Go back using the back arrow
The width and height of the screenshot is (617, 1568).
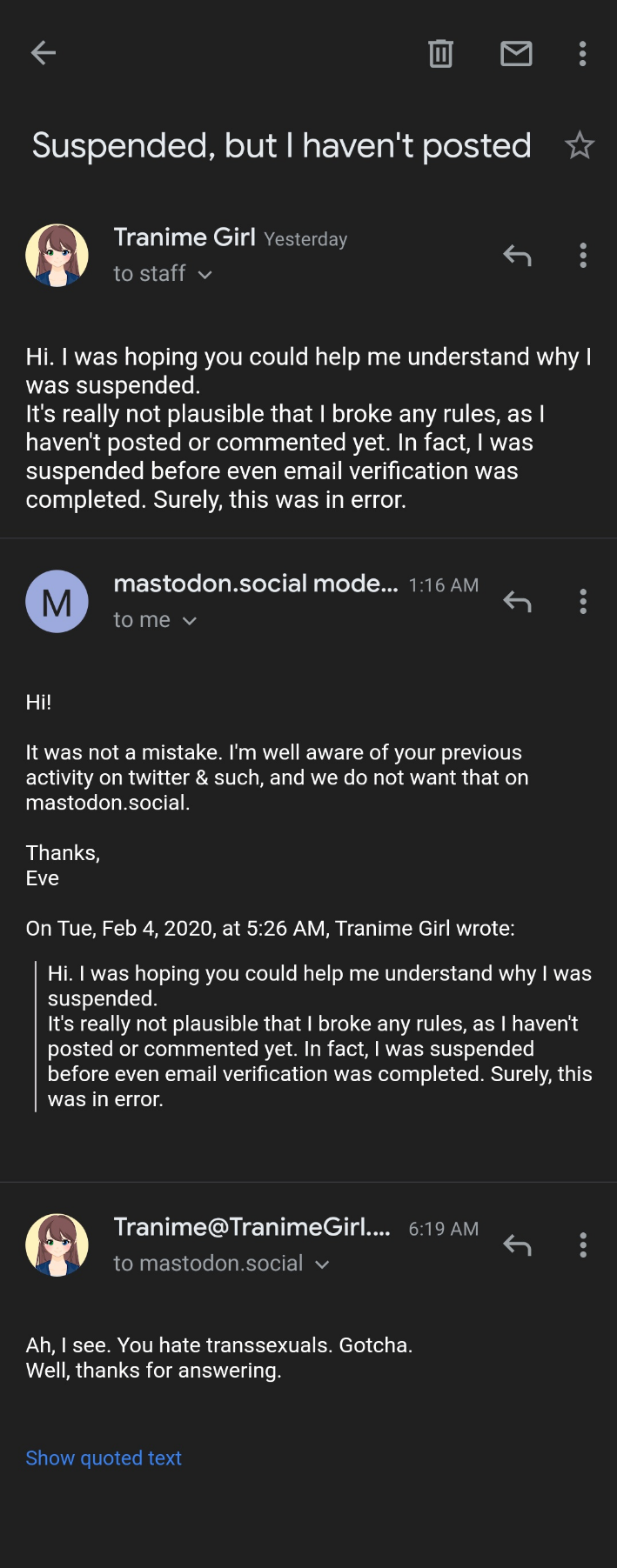(44, 53)
